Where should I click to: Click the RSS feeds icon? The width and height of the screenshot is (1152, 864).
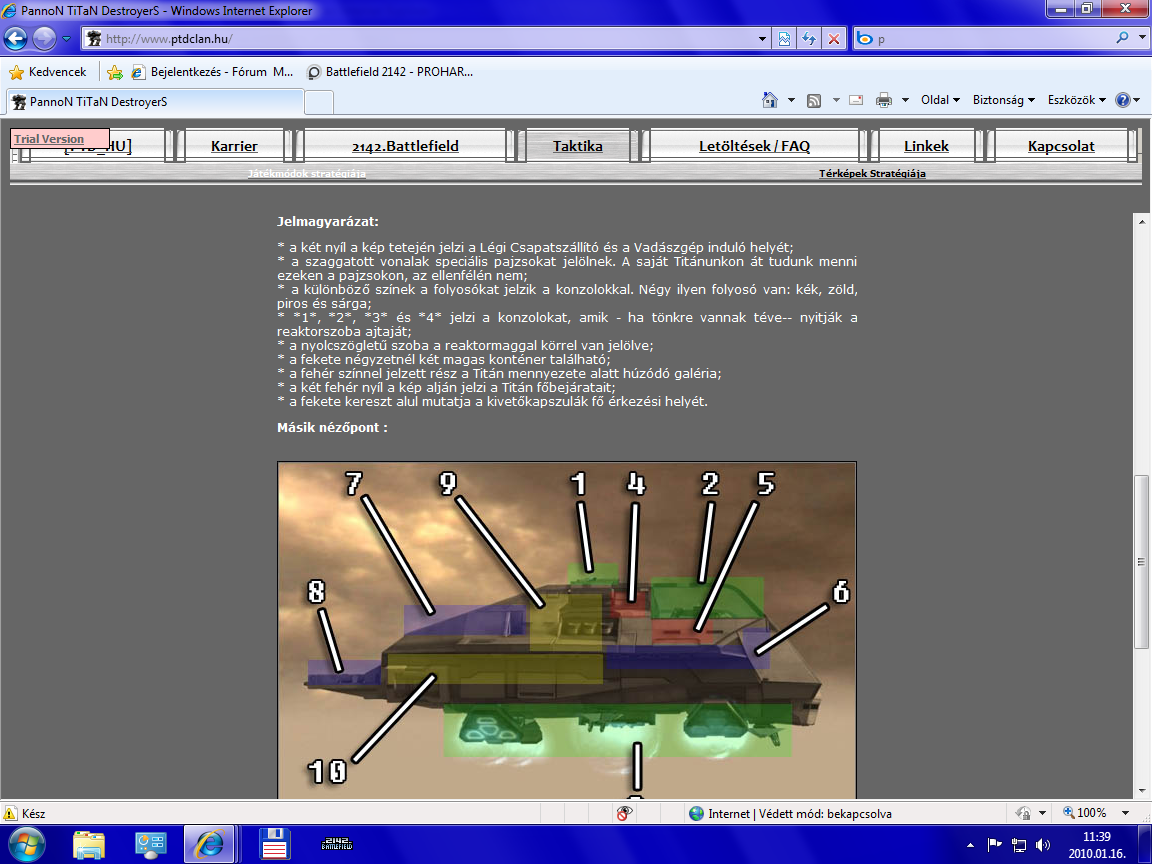click(814, 100)
